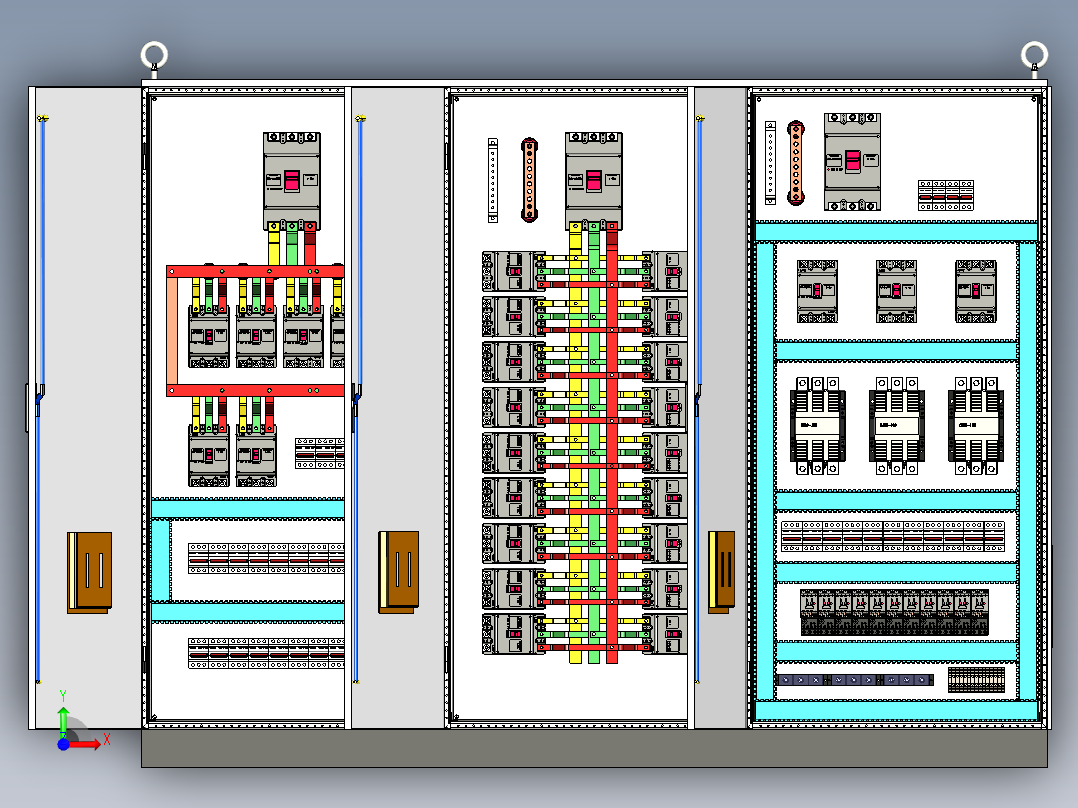Select the top-right feeder breaker in the middle cabinet
The image size is (1078, 808).
tap(665, 271)
